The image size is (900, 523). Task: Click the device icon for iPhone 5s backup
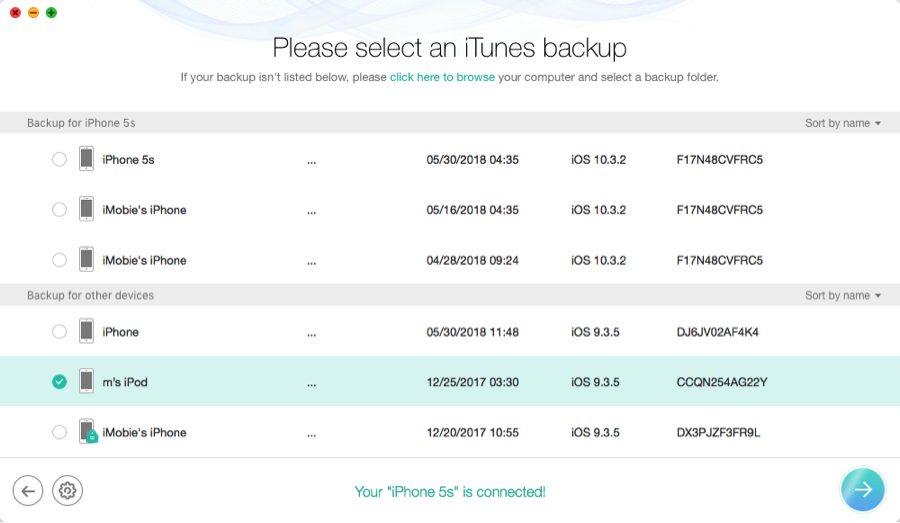point(87,159)
